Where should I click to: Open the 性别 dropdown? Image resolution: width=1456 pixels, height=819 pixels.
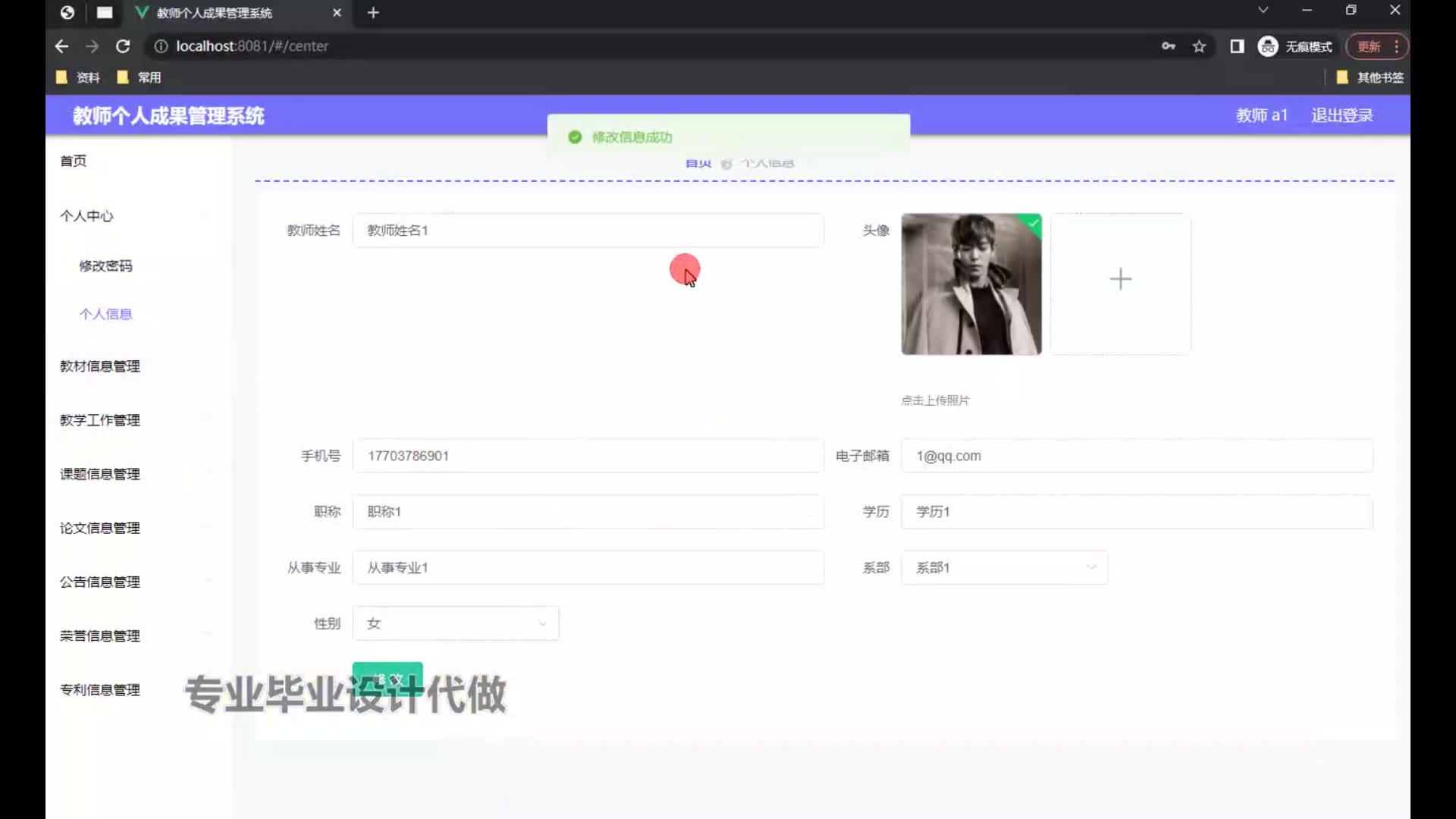(456, 623)
